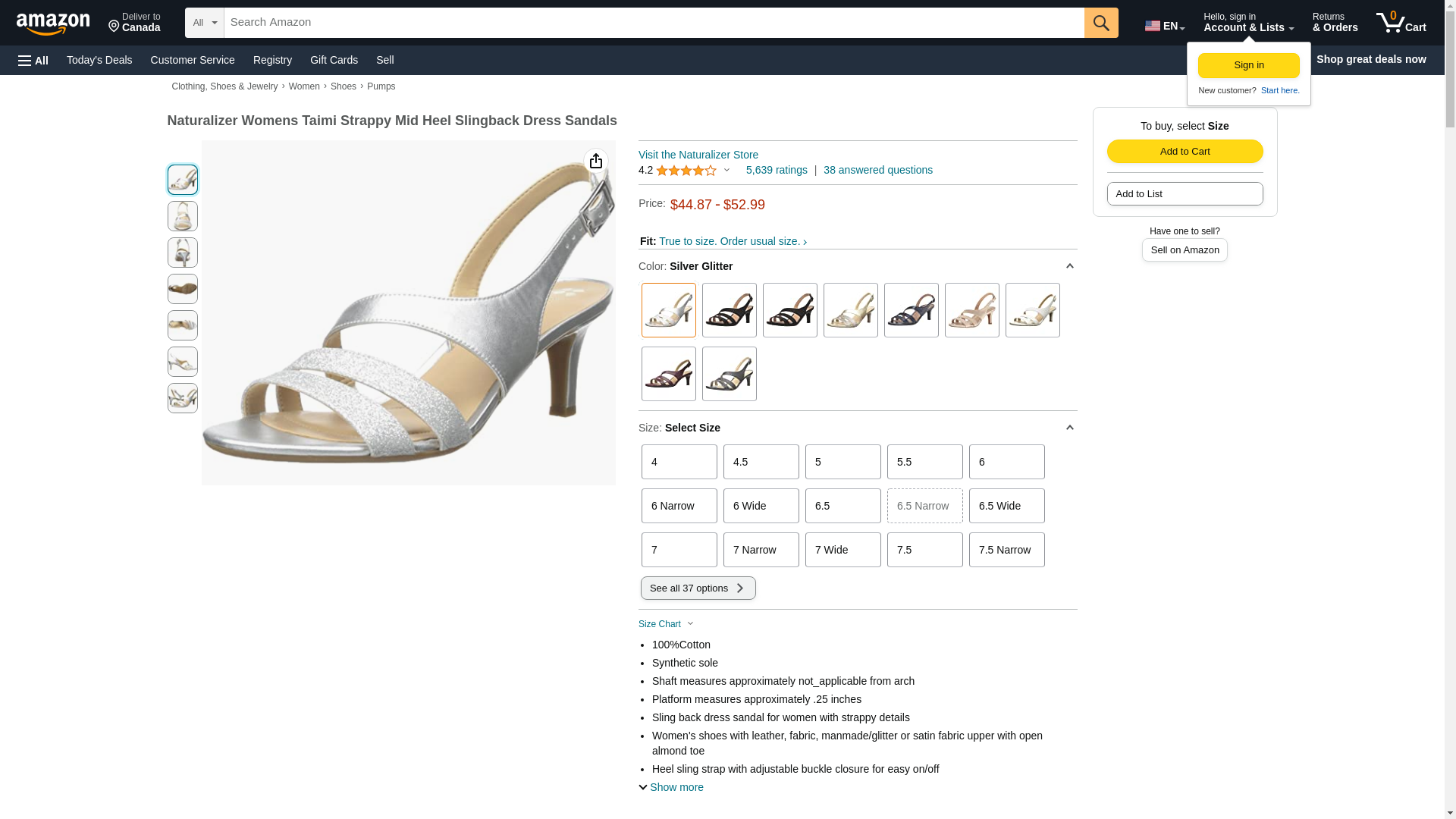Click the Add to Cart button
This screenshot has width=1456, height=819.
click(x=1185, y=151)
